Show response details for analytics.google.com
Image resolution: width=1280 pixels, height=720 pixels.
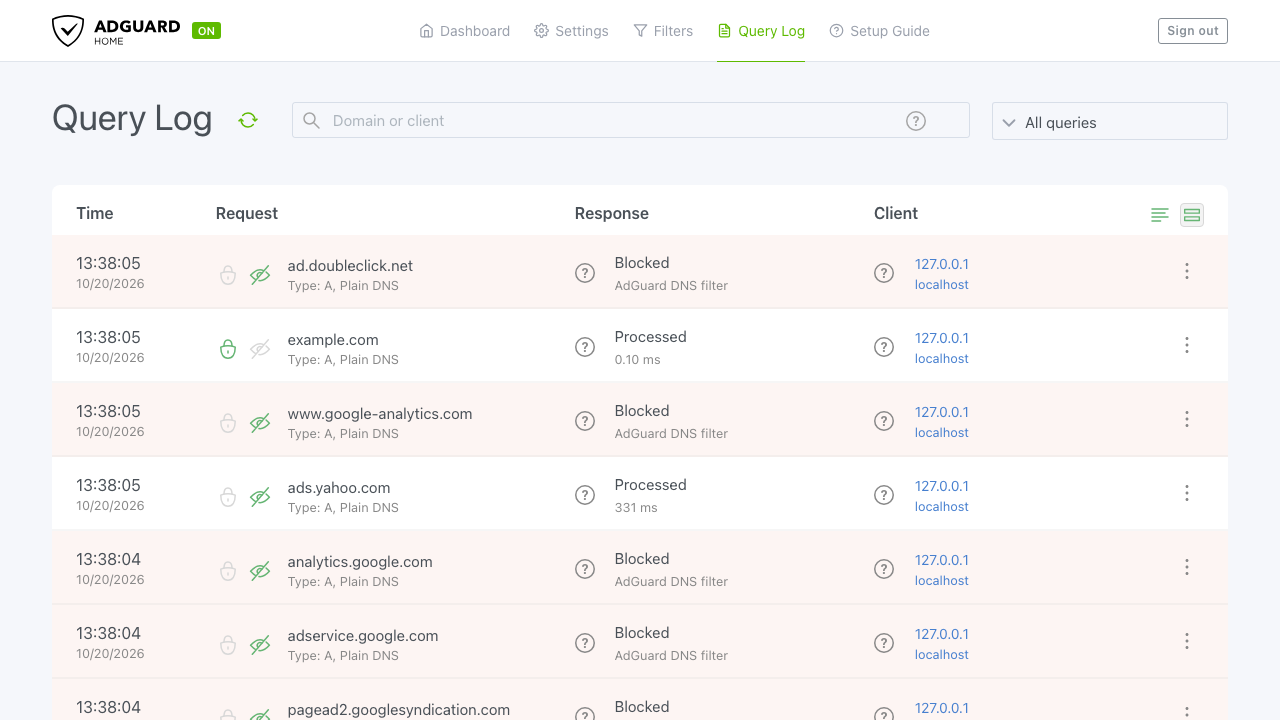point(585,569)
